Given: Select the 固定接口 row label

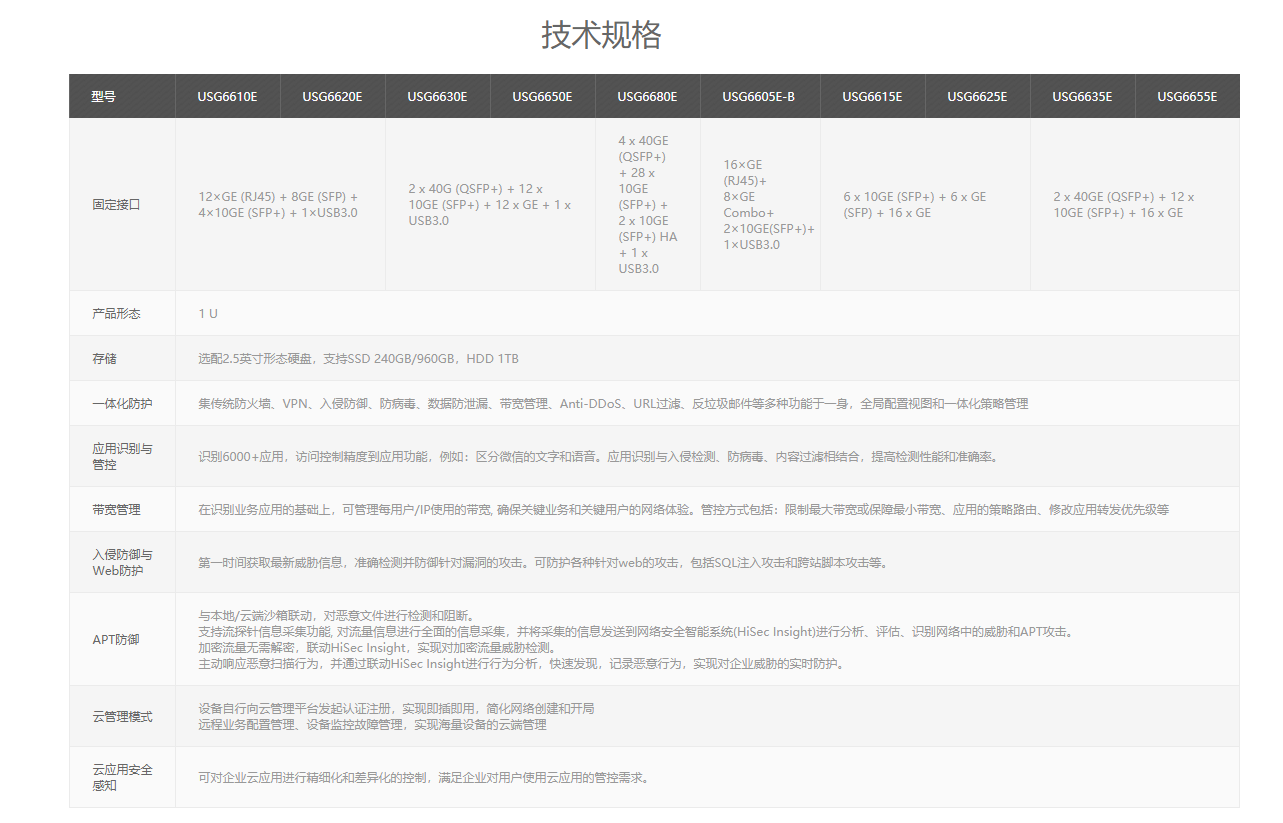Looking at the screenshot, I should pos(116,205).
